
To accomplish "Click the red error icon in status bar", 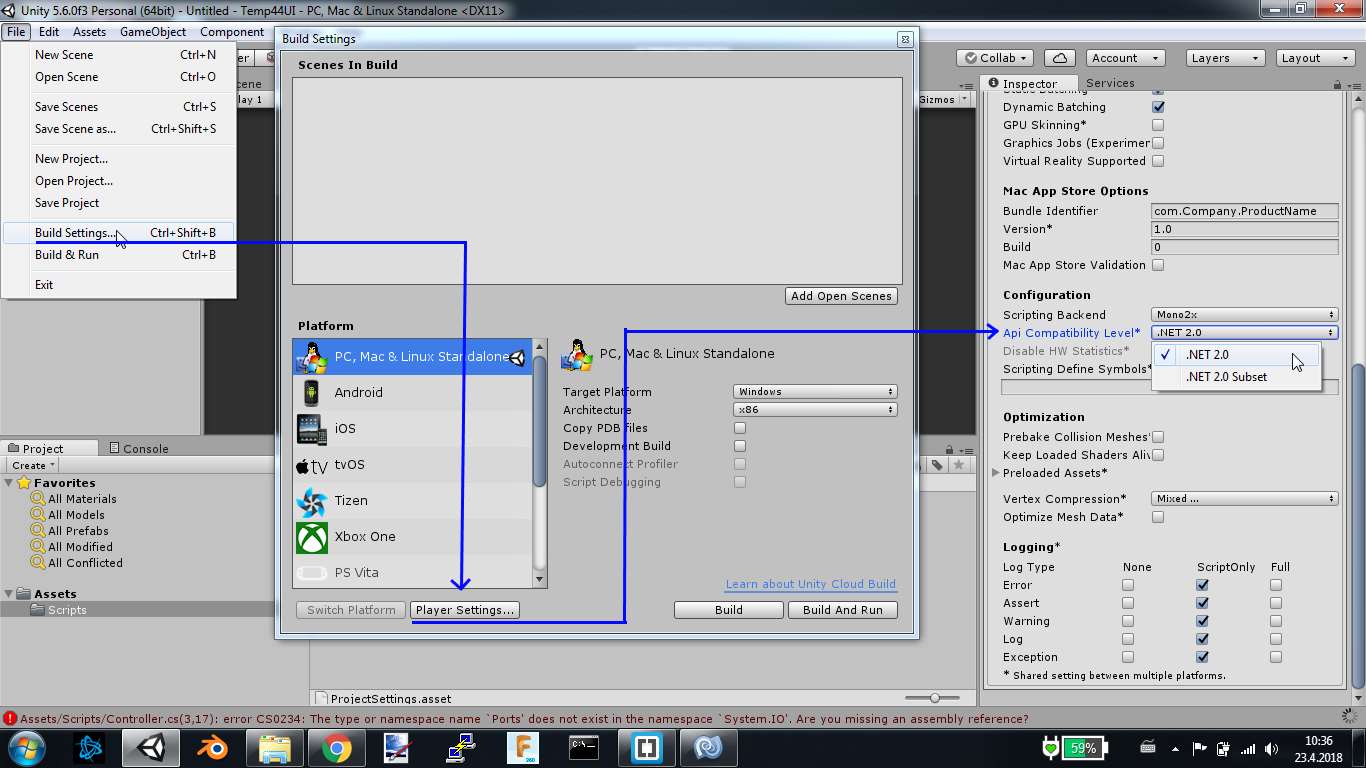I will coord(10,718).
